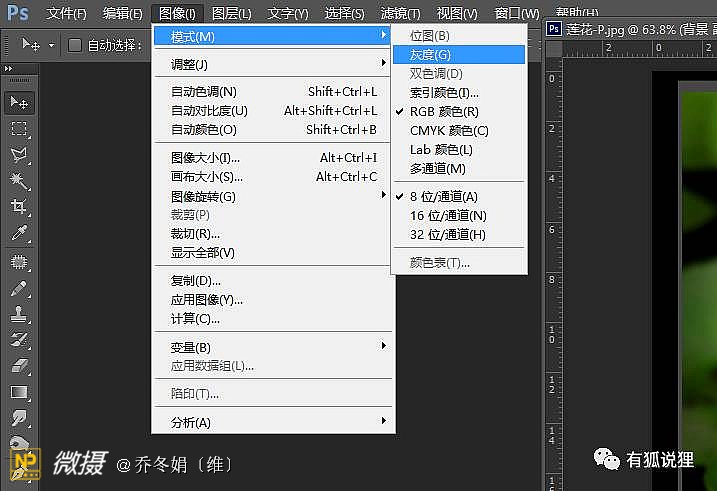Enable the 自动选择 checkbox

75,45
